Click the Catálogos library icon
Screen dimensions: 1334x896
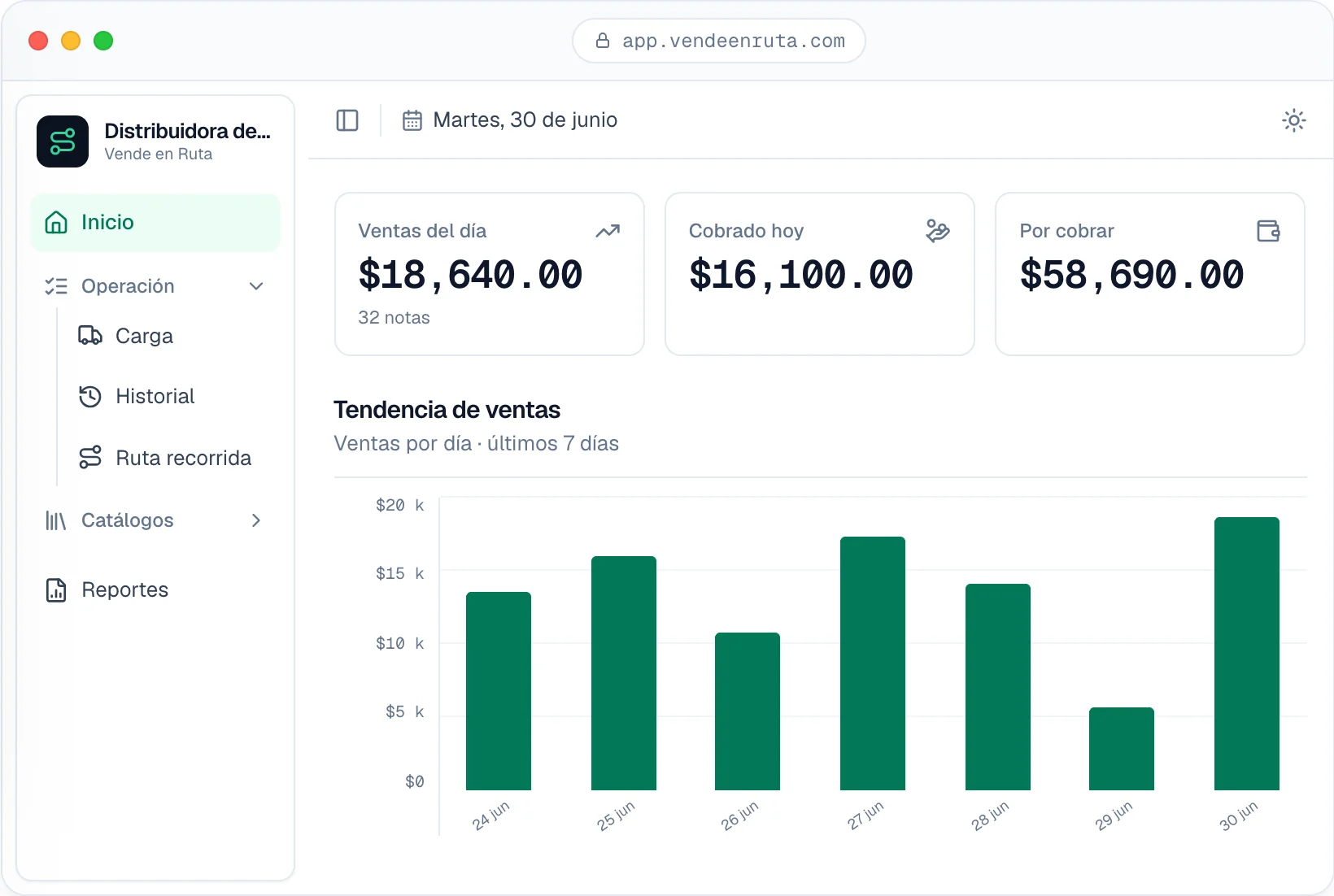click(x=56, y=520)
